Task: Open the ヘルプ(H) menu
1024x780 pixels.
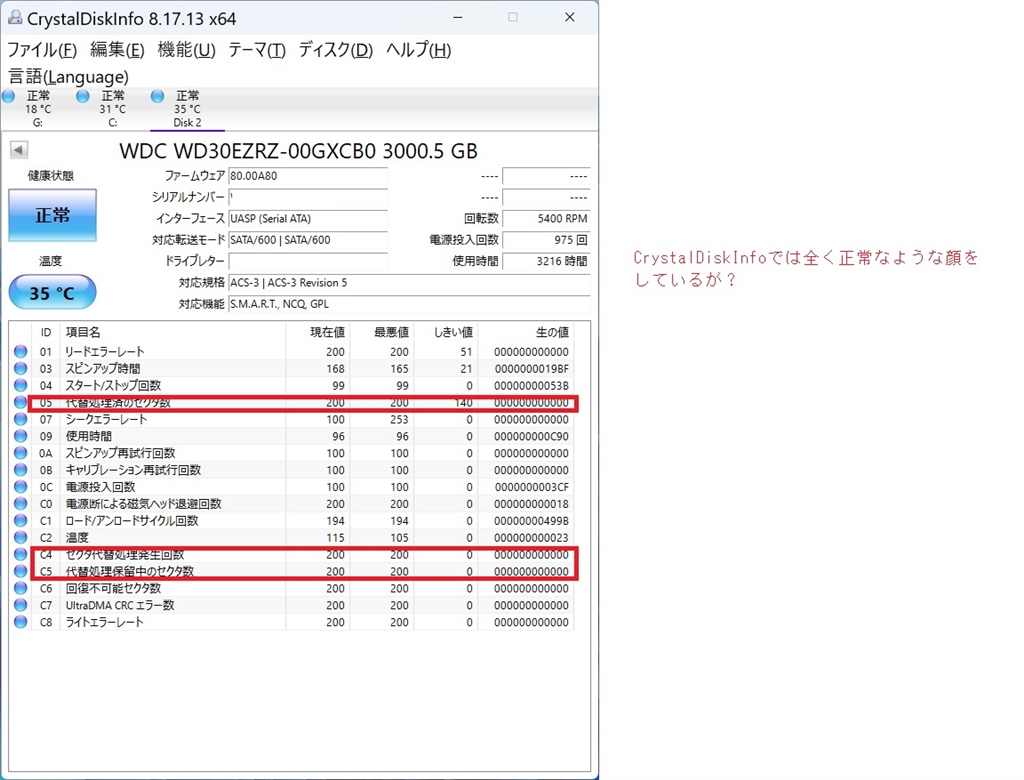Action: (x=419, y=50)
